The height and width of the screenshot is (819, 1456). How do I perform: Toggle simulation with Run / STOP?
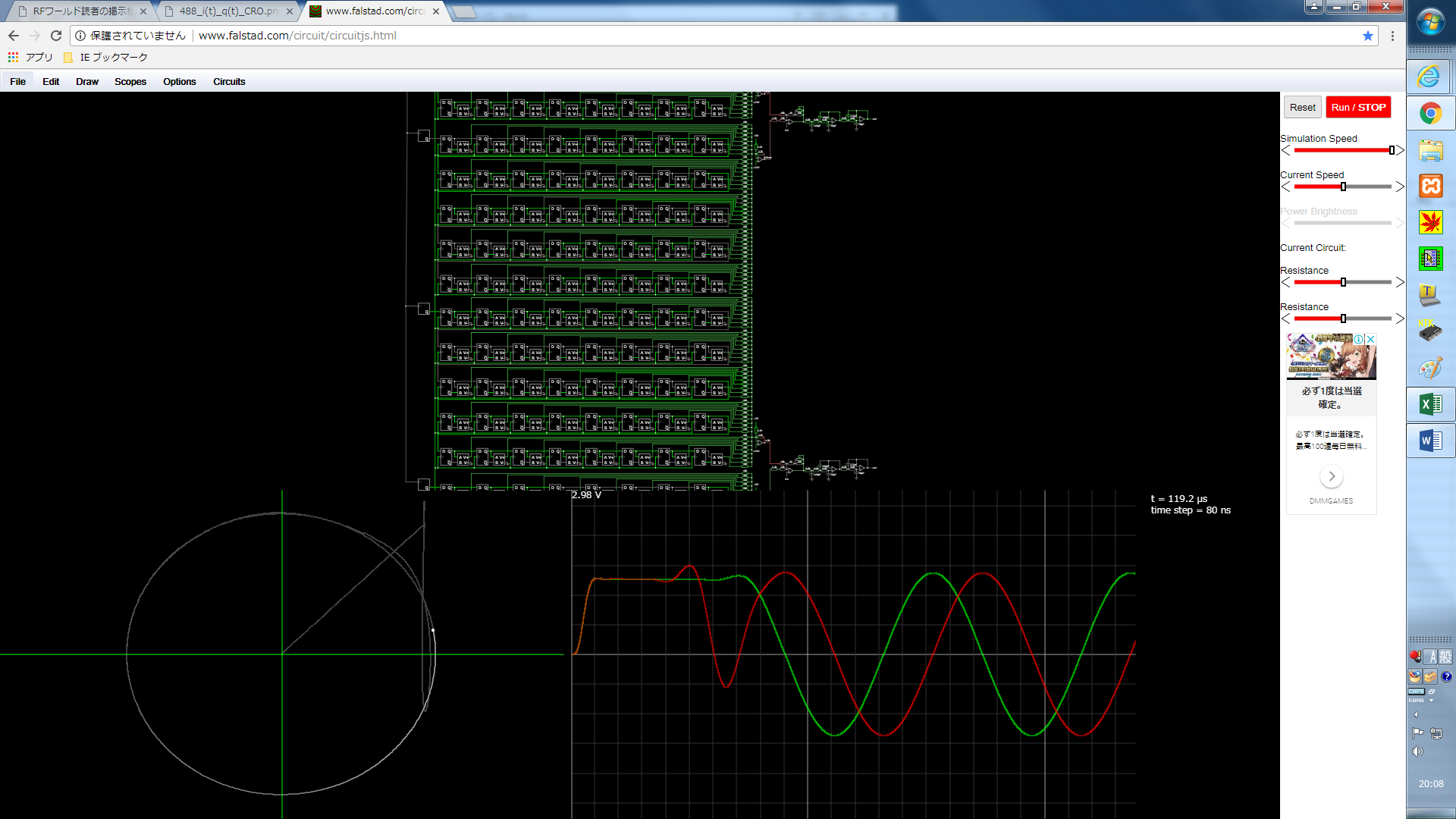(x=1358, y=107)
